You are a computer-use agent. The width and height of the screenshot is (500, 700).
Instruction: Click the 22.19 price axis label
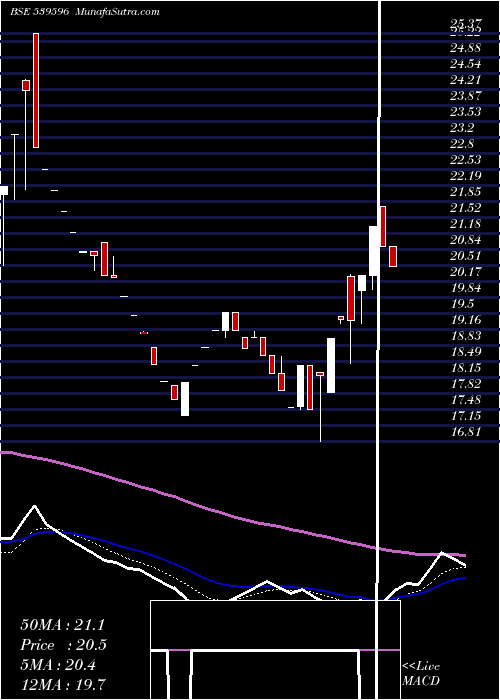466,176
